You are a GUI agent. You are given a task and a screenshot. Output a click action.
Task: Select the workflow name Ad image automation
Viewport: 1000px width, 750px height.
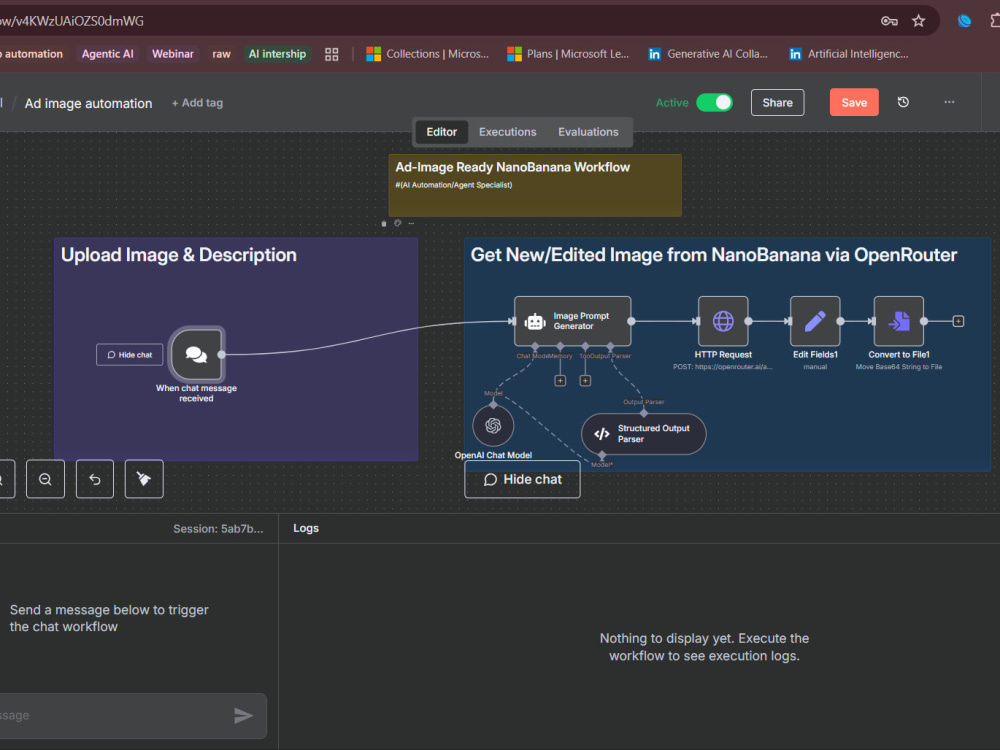89,103
